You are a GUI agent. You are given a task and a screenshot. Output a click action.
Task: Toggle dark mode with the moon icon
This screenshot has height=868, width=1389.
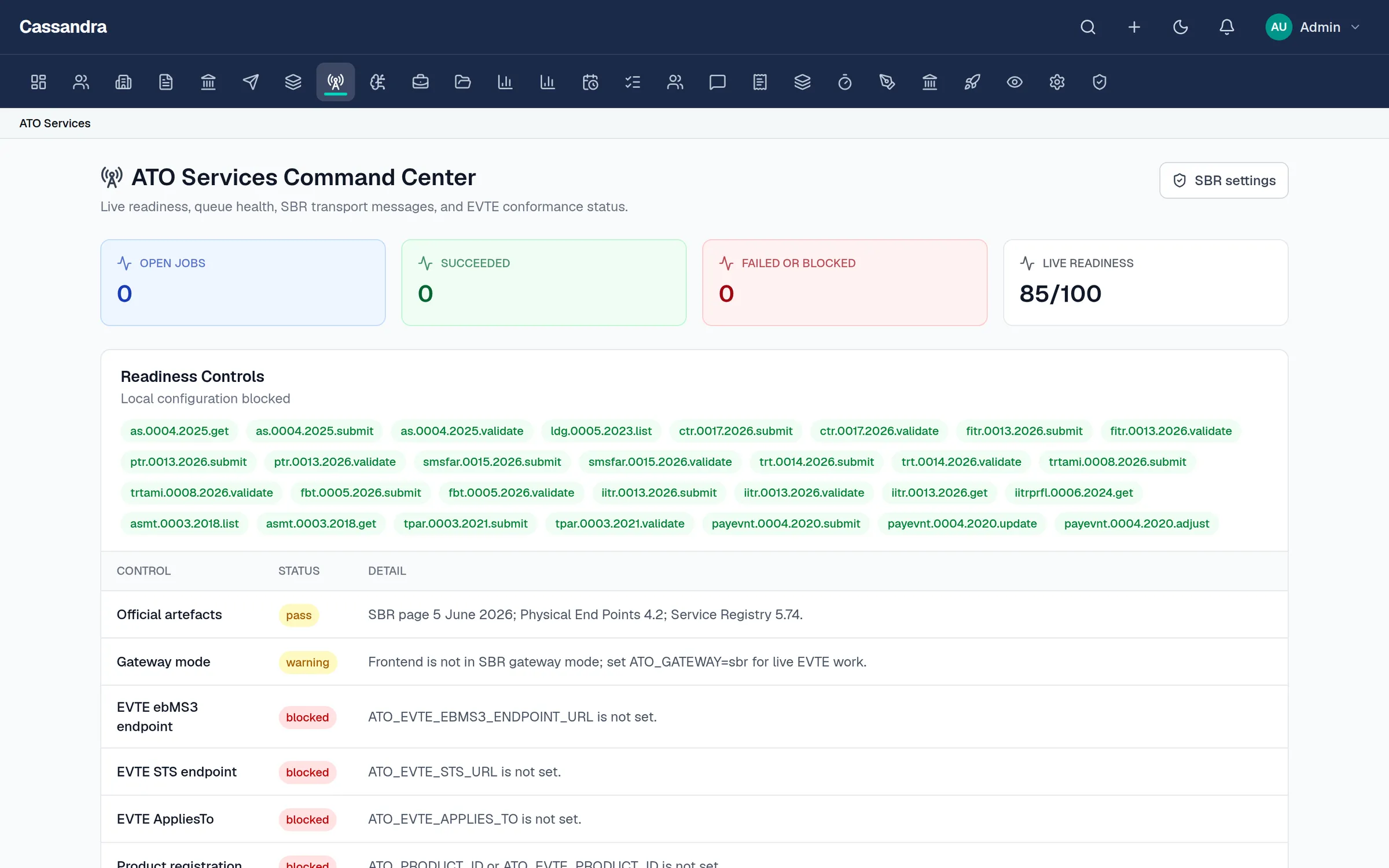coord(1181,27)
